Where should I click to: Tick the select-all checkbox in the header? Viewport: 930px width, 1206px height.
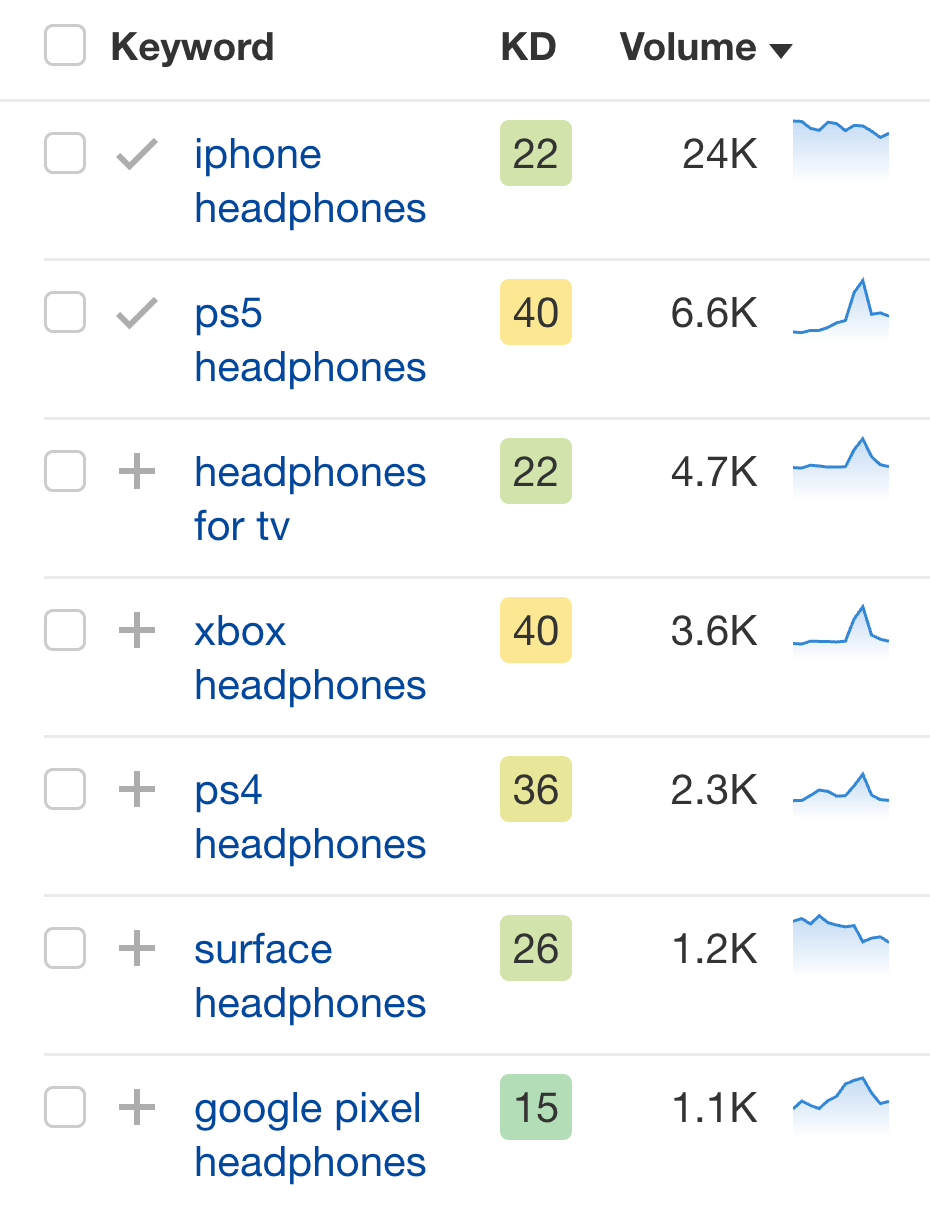[x=64, y=46]
